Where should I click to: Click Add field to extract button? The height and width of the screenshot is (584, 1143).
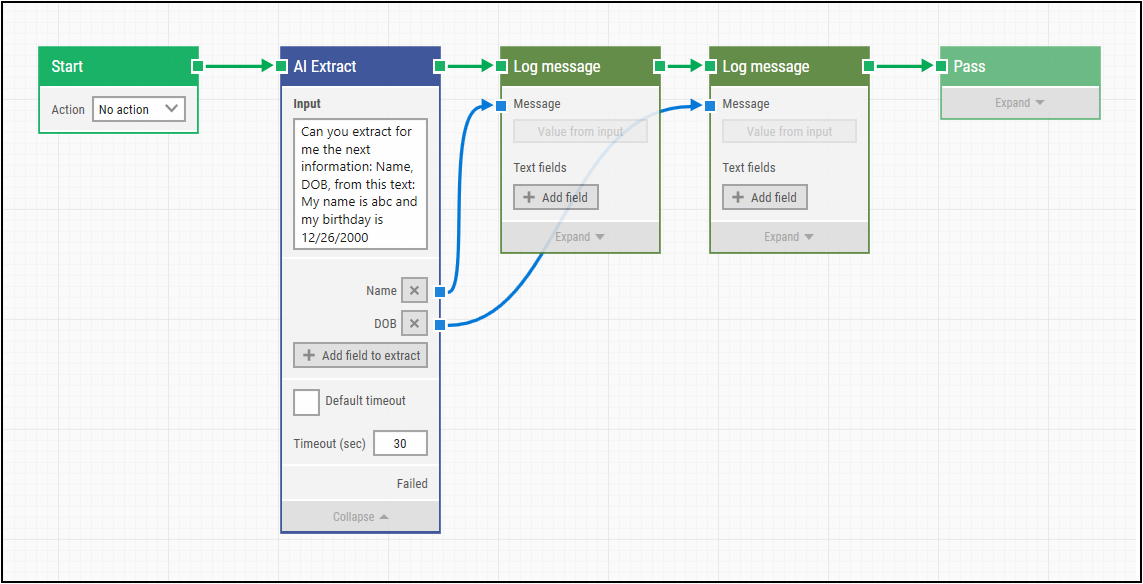click(x=361, y=355)
